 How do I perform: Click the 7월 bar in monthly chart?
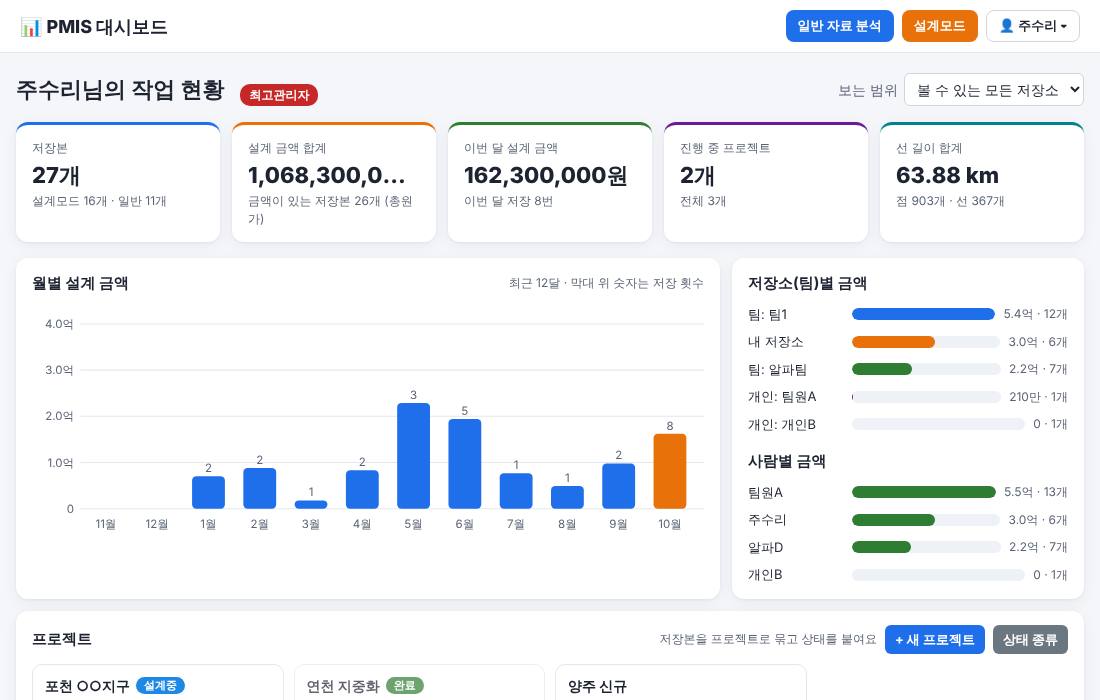pos(516,491)
